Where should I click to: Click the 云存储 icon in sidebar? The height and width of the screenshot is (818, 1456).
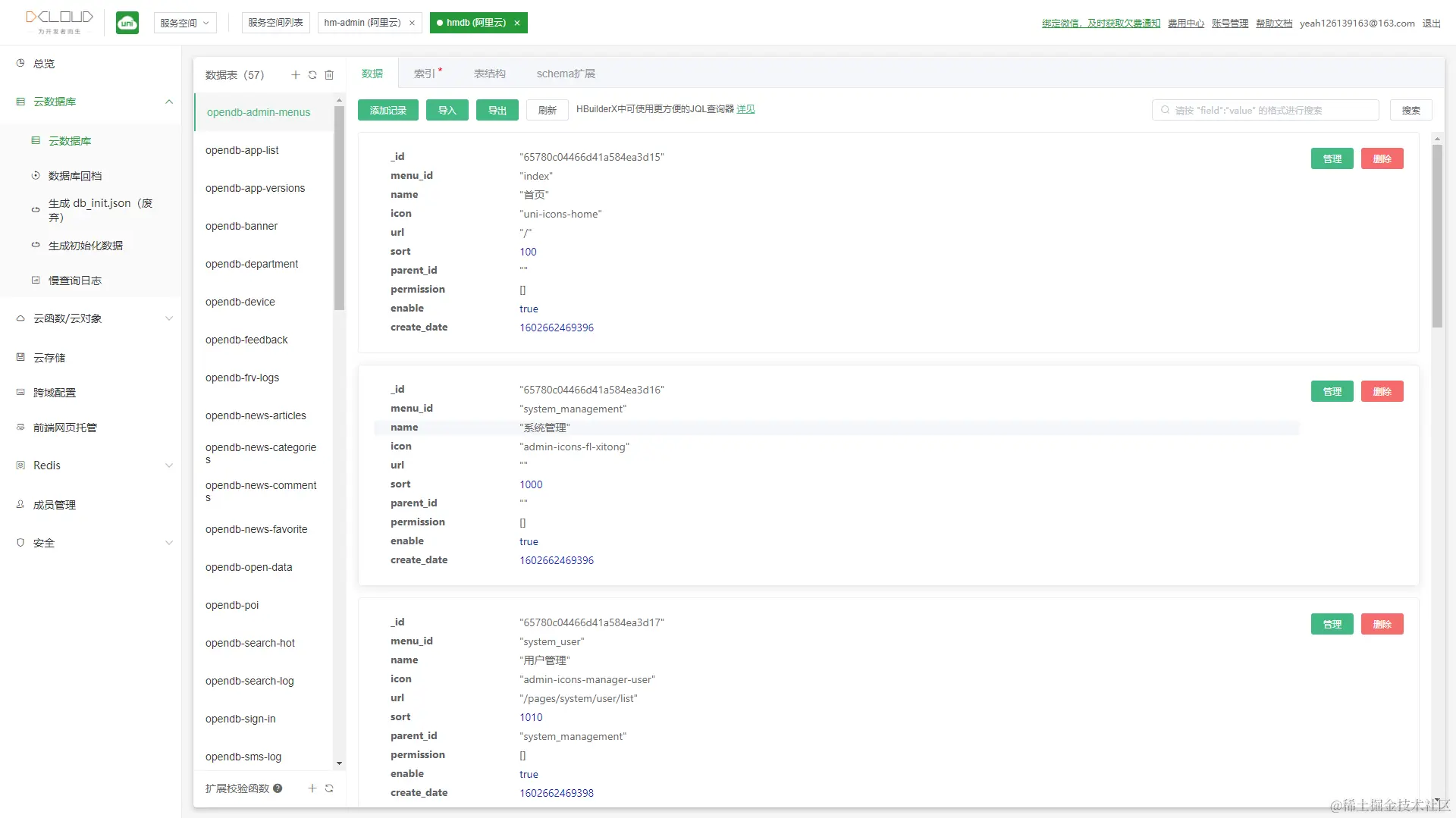coord(20,358)
